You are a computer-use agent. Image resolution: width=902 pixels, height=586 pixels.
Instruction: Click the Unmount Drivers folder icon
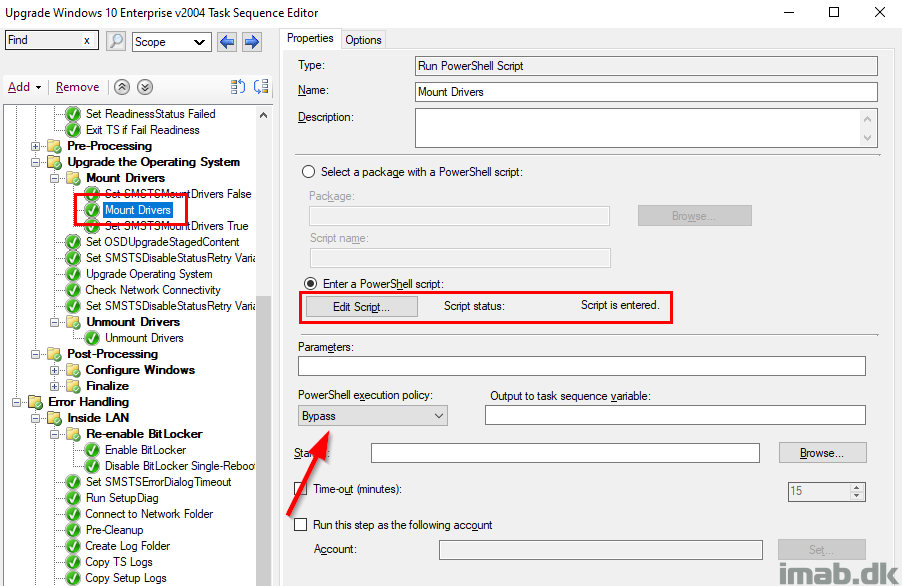point(73,322)
